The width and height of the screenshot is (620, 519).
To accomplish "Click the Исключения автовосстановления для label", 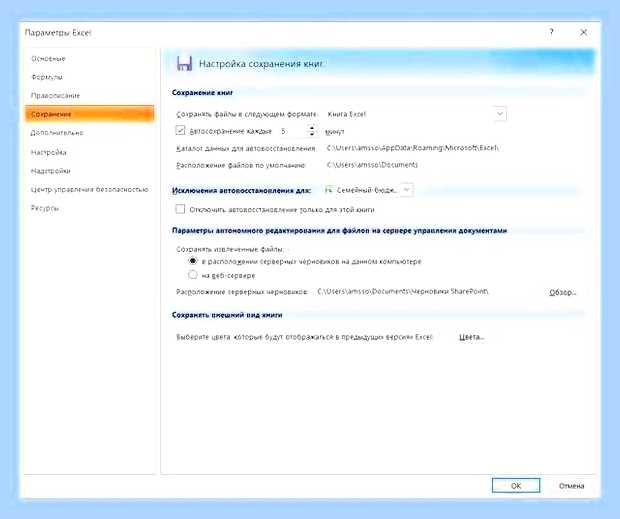I will [x=241, y=191].
